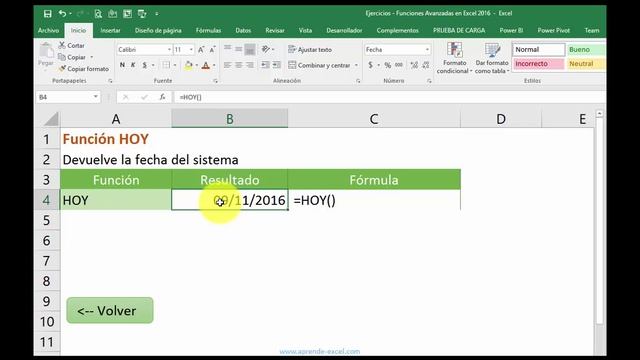
Task: Open the font color dropdown arrow
Action: pos(214,65)
